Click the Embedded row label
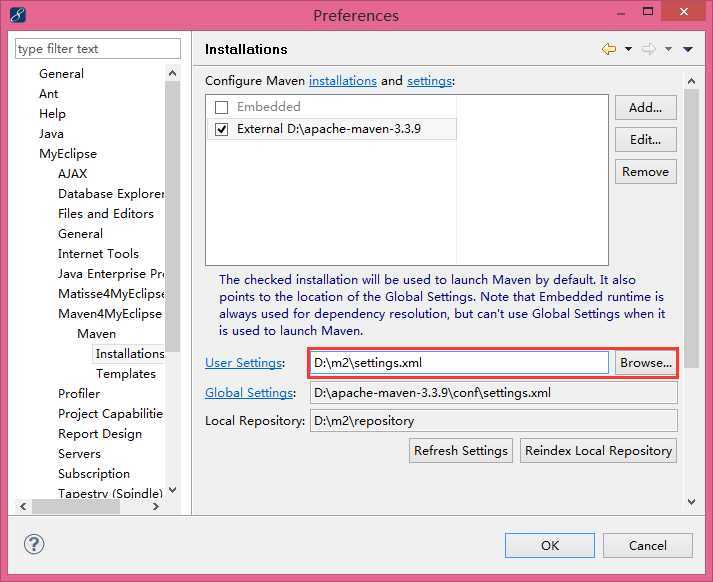 269,107
